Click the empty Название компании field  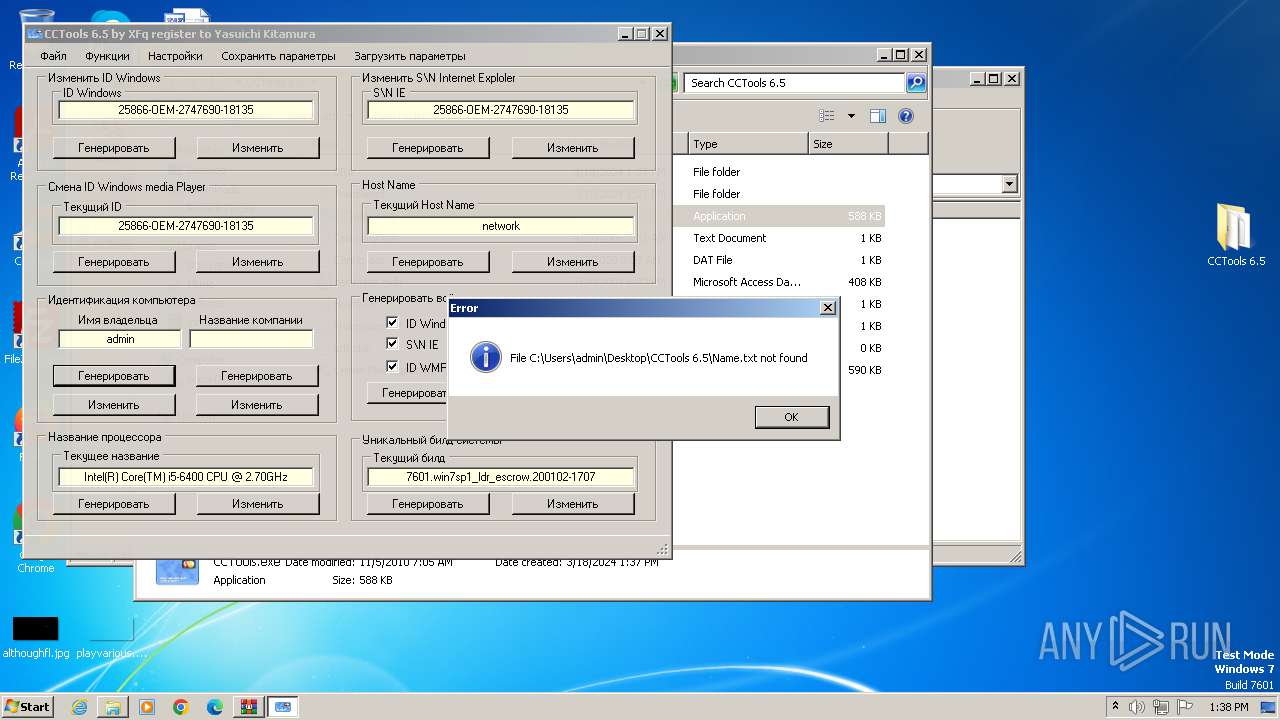pos(252,339)
